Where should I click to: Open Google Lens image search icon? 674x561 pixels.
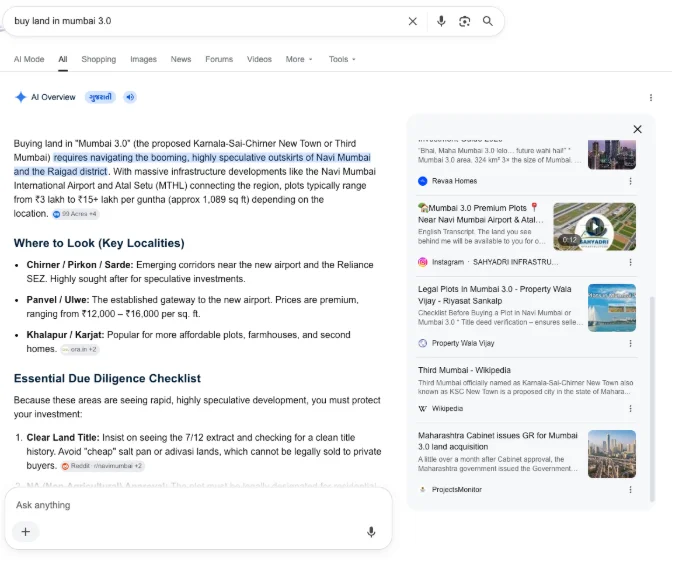(464, 21)
